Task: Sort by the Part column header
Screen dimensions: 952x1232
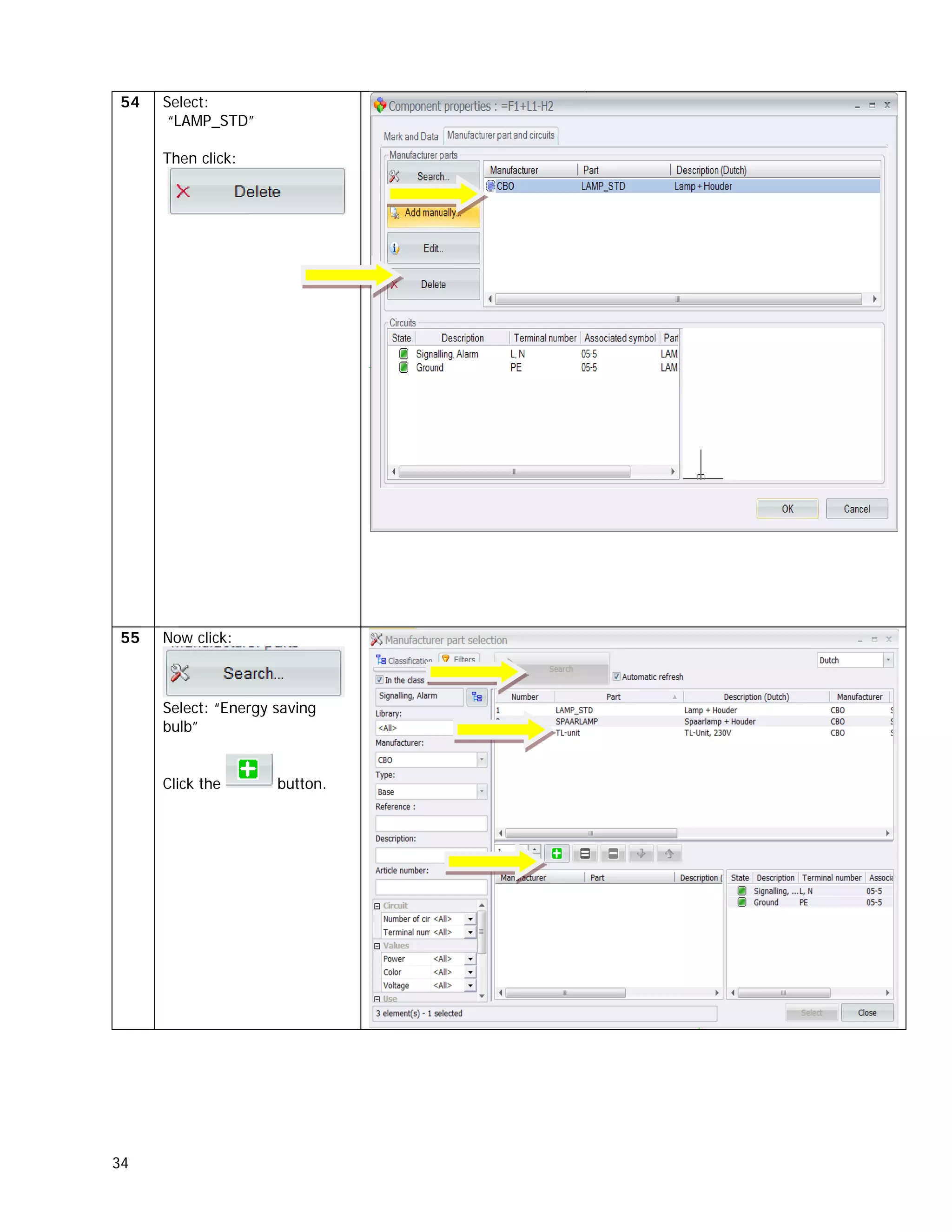Action: click(x=618, y=697)
